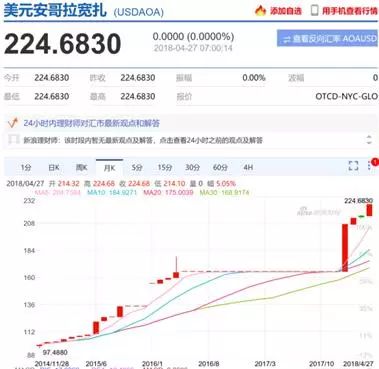Screen dimensions: 379x369
Task: Click 用手机查看行情 link
Action: click(x=350, y=11)
